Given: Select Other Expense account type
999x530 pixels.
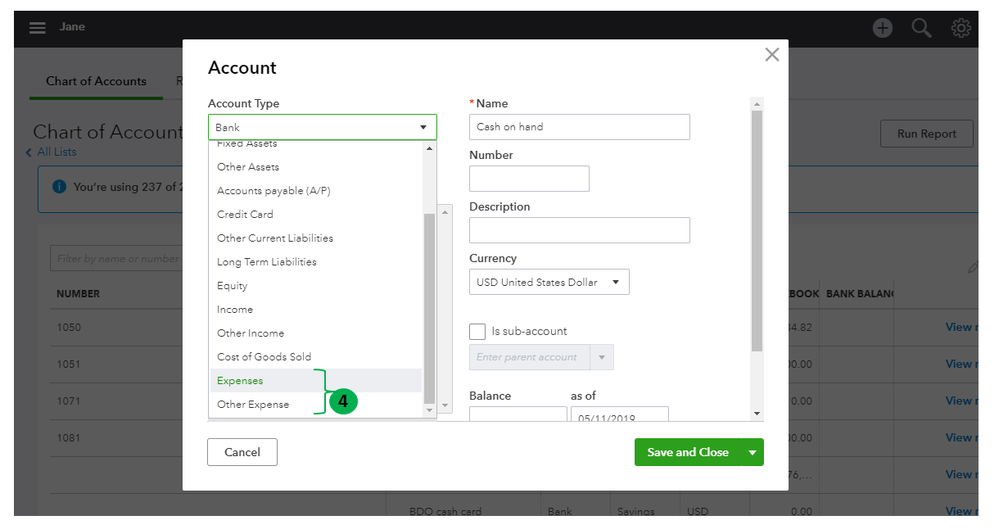Looking at the screenshot, I should pyautogui.click(x=316, y=405).
